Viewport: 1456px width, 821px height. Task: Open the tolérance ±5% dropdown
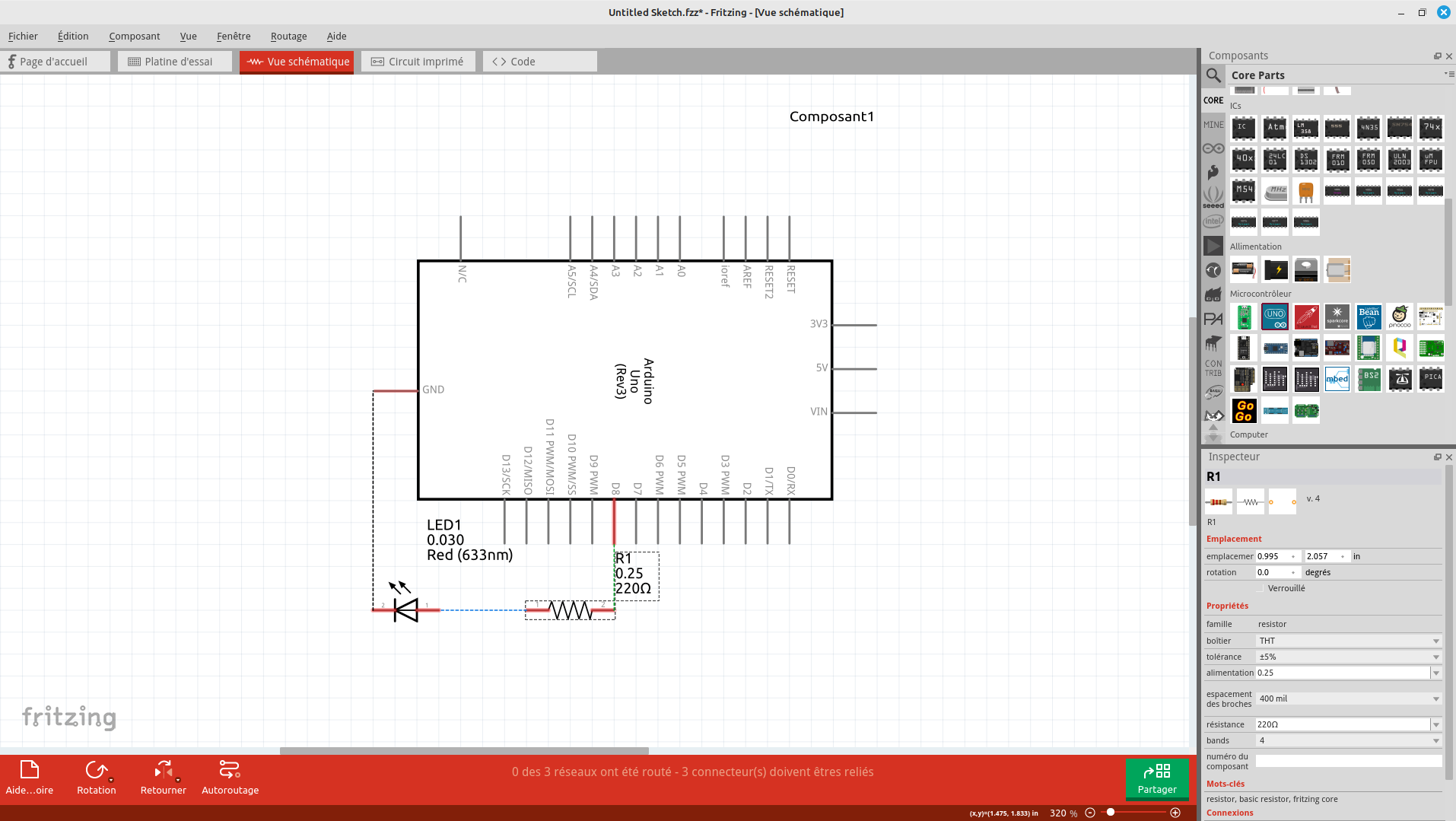tap(1435, 657)
